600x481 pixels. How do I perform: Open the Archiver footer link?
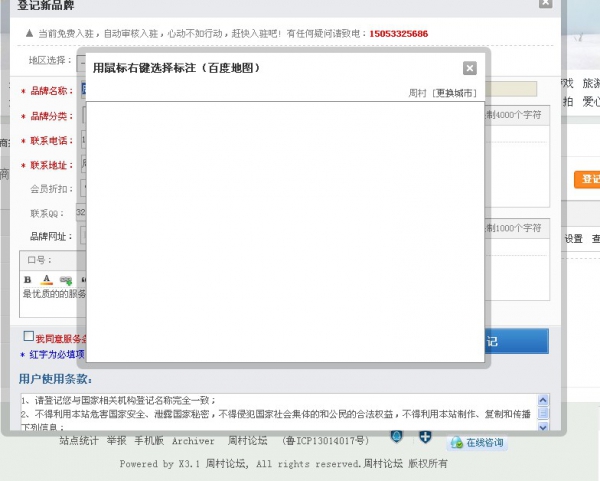193,441
